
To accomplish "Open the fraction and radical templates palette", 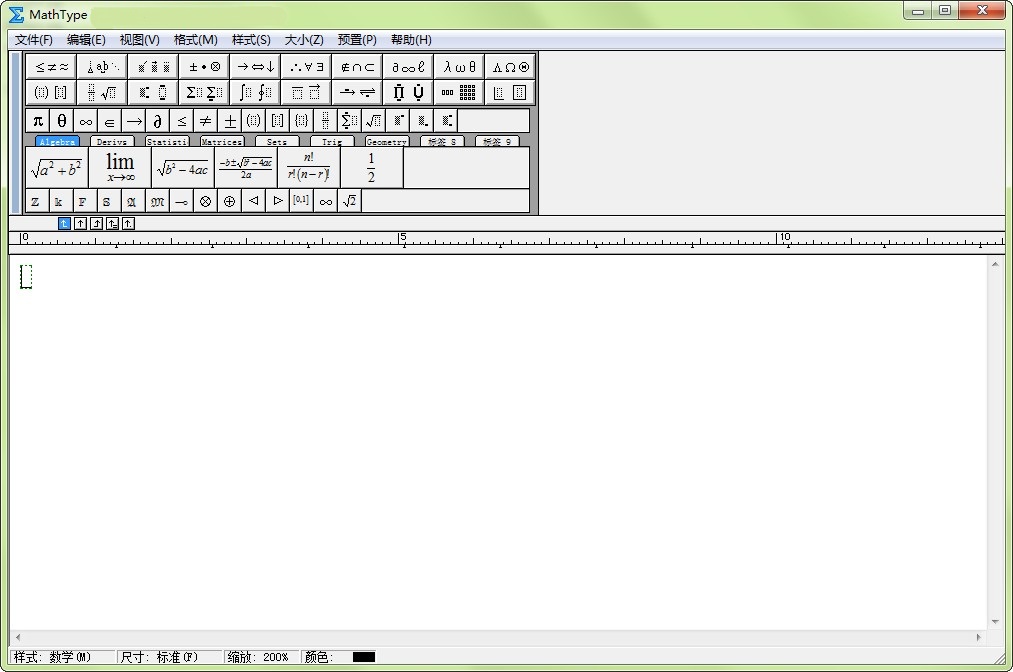I will click(x=102, y=92).
